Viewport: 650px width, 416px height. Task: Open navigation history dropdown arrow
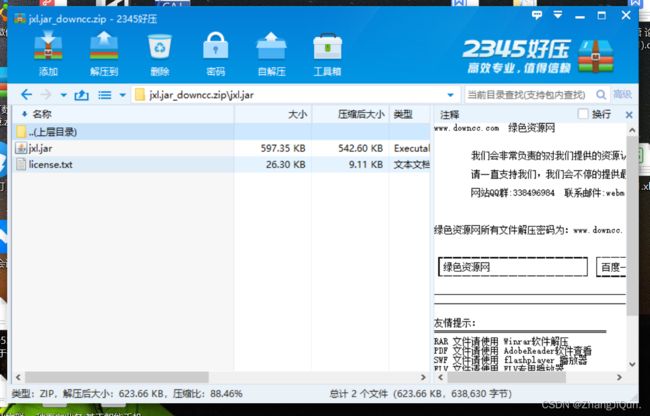click(x=63, y=95)
